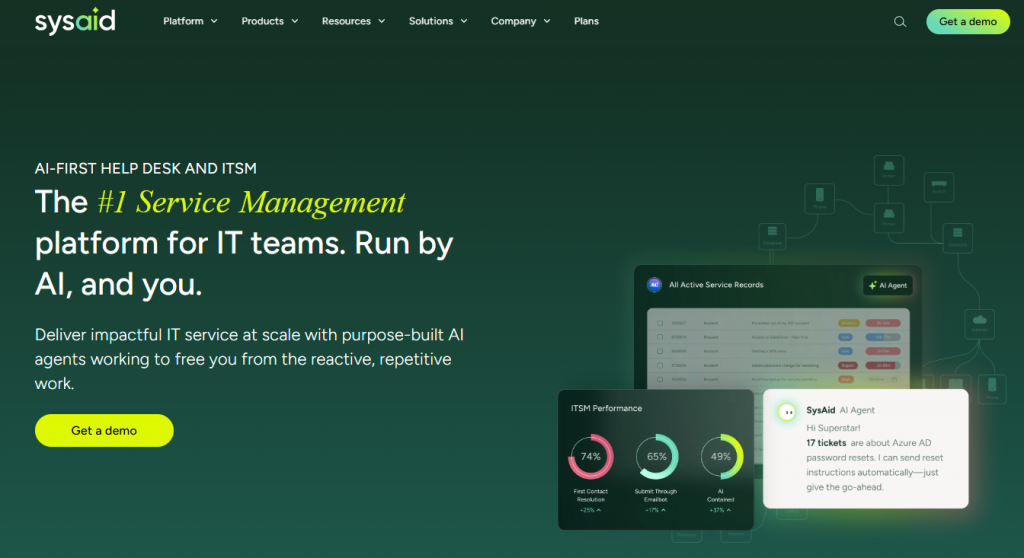
Task: Check the '365 account' incident row checkbox
Action: [x=660, y=323]
